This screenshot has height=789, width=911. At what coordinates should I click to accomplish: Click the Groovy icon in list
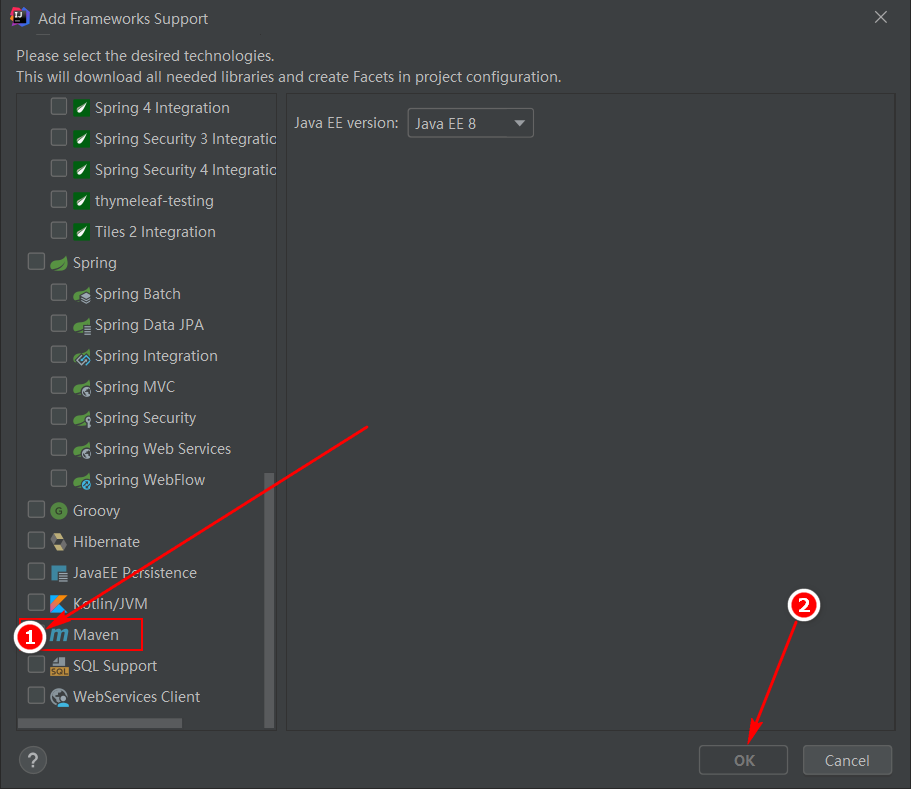click(59, 511)
